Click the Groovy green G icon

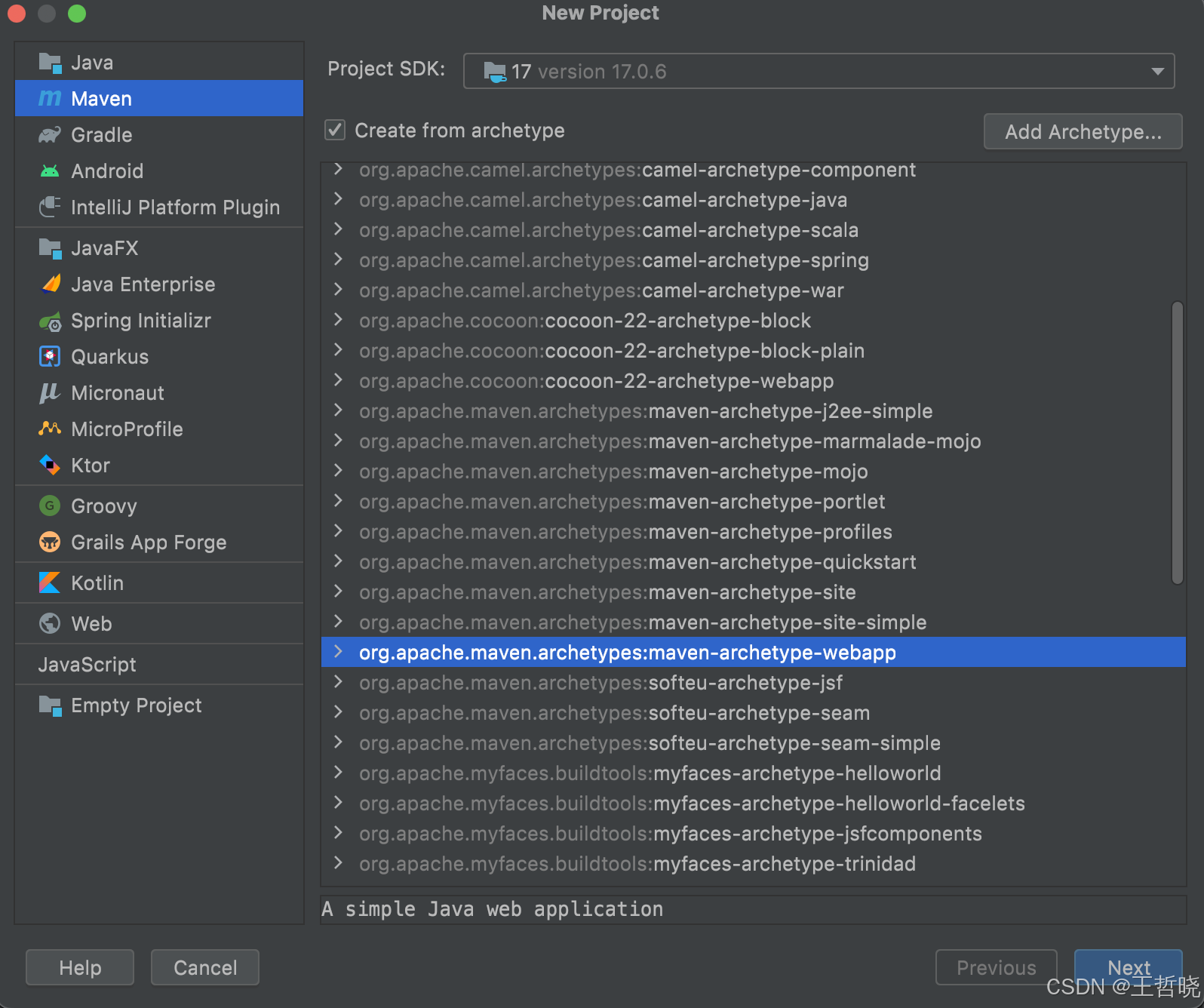point(50,506)
